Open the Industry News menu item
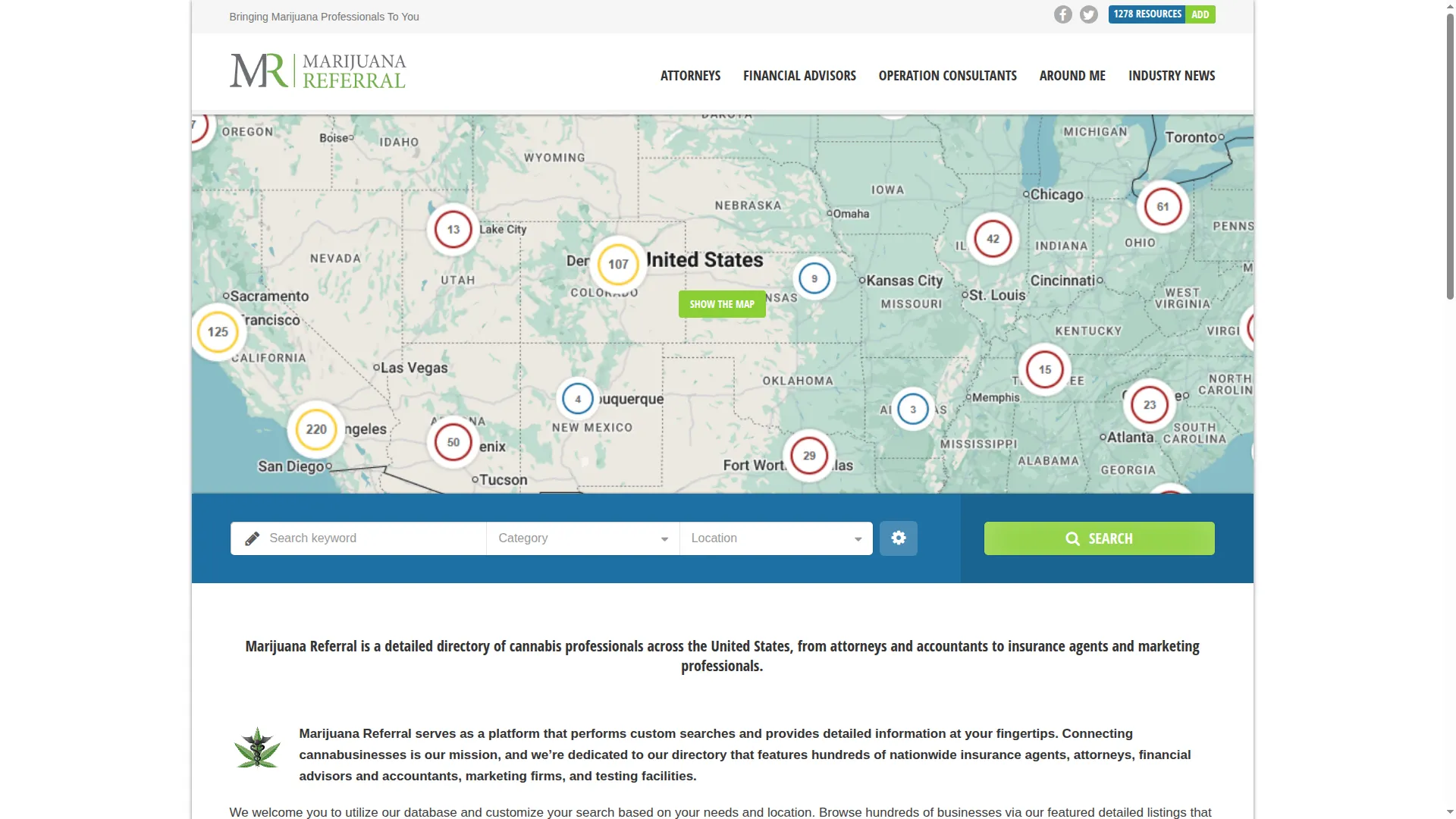This screenshot has height=819, width=1456. coord(1172,76)
